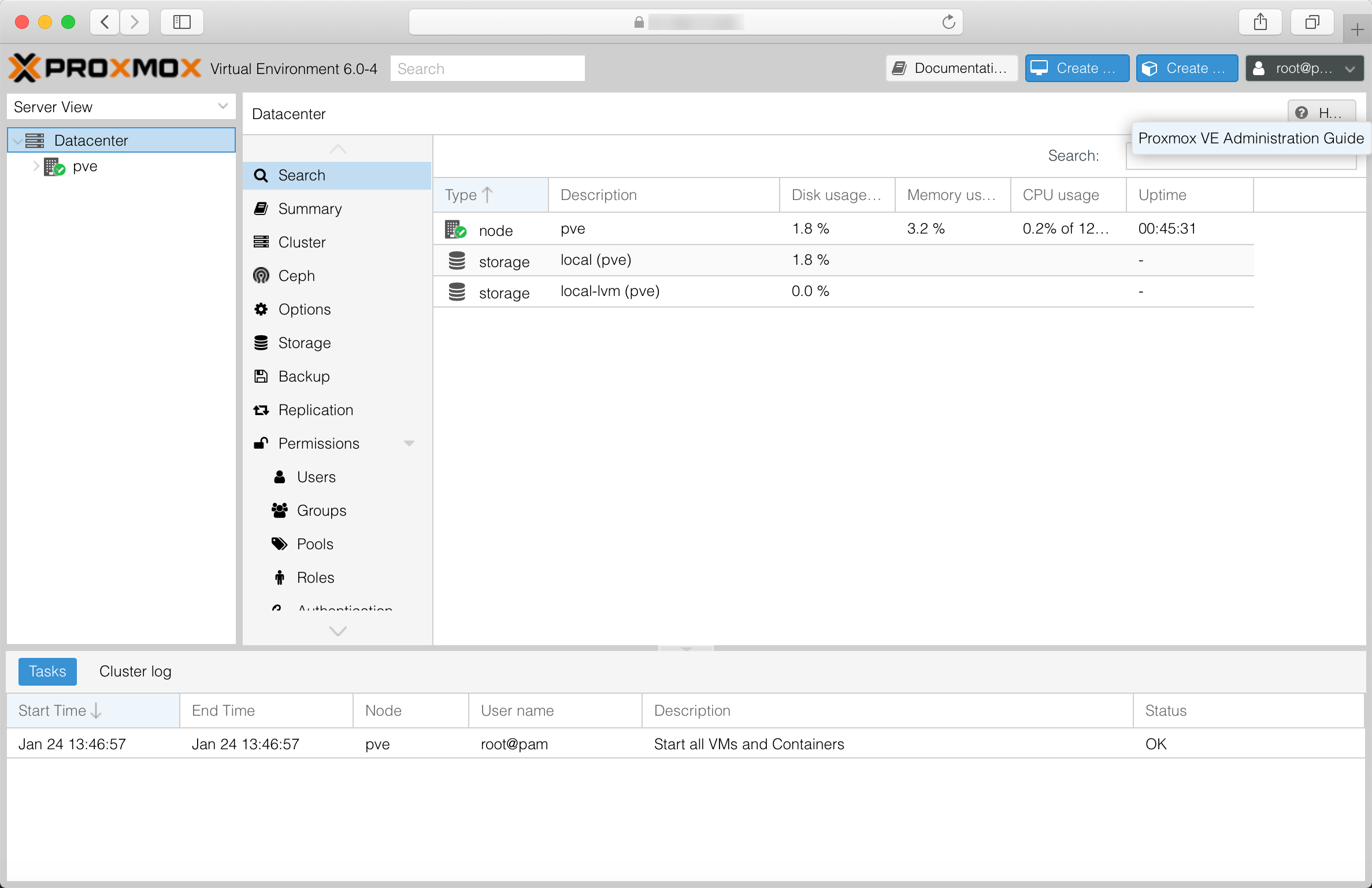The image size is (1372, 888).
Task: Click the Safari reload page icon
Action: pos(948,22)
